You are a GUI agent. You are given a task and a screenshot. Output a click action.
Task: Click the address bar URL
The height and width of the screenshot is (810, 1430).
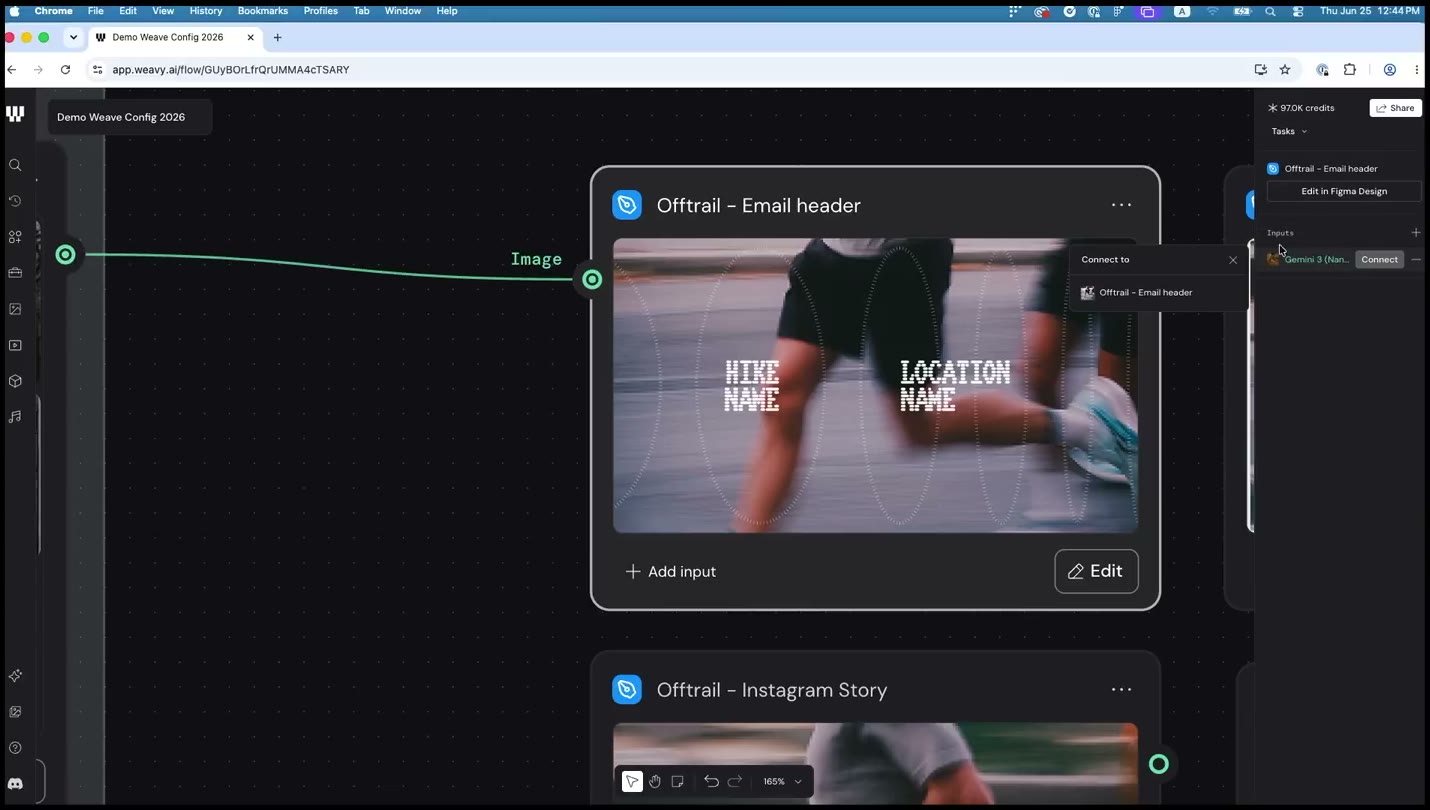(x=231, y=70)
